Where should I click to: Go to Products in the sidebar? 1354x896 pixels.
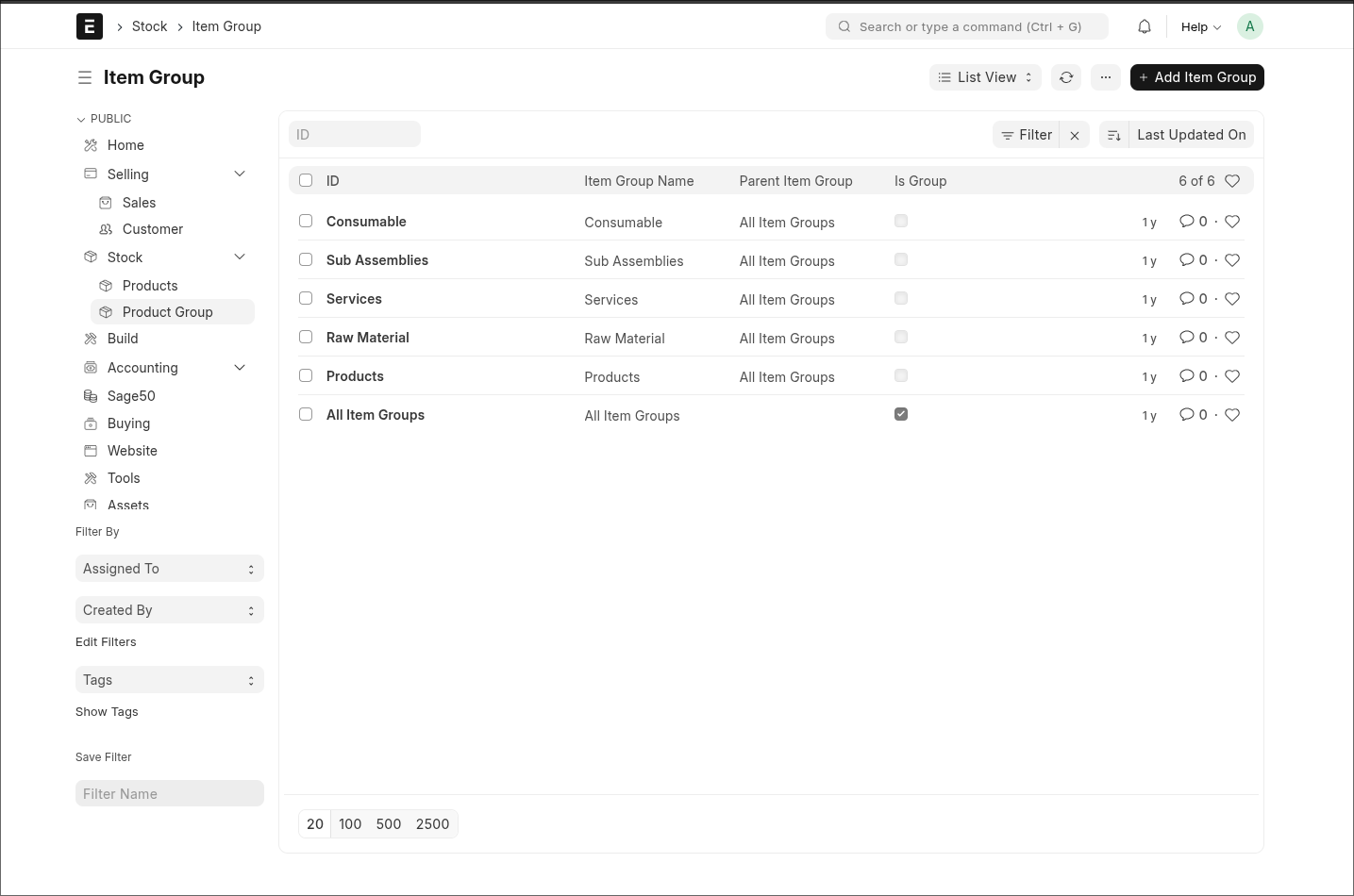click(150, 286)
